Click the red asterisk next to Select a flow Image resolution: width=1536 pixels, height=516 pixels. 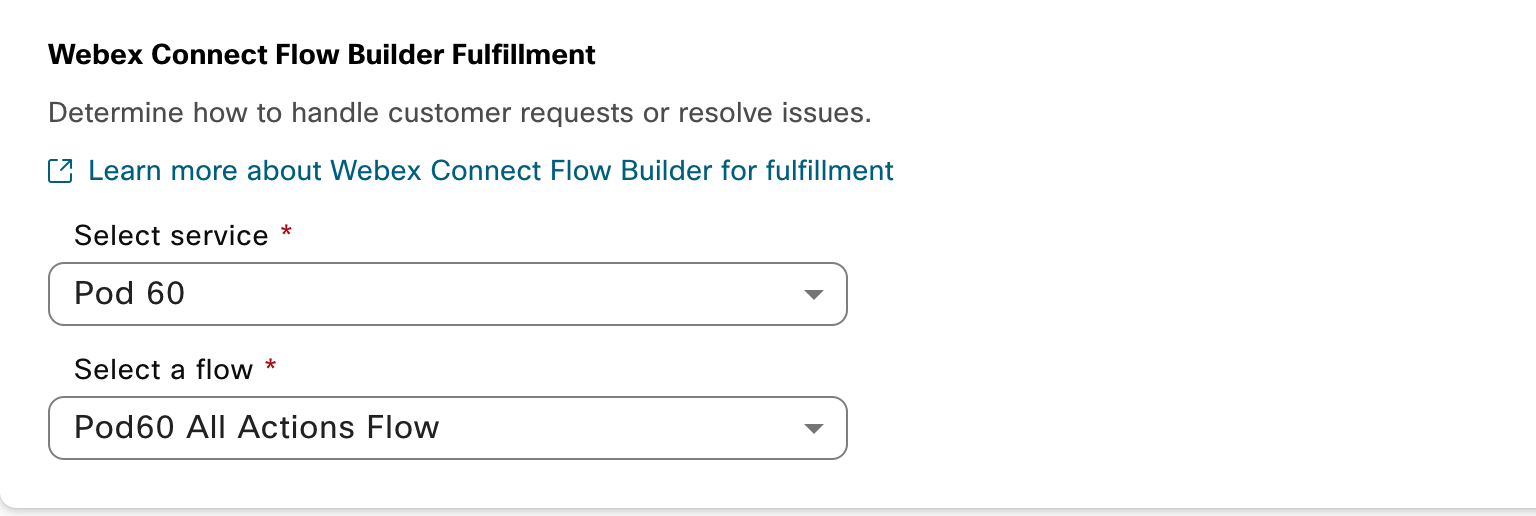pos(271,367)
